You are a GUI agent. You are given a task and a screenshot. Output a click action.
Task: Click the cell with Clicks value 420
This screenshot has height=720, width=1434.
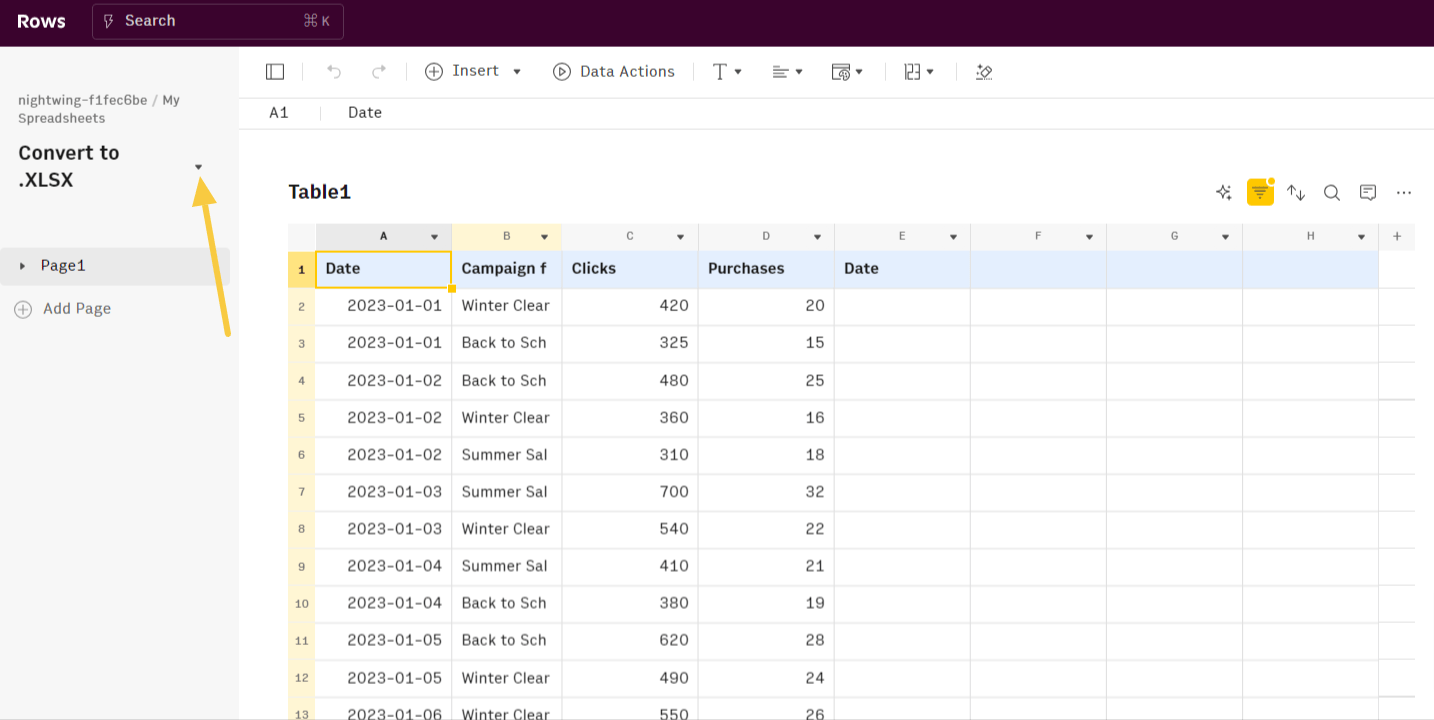pos(630,306)
